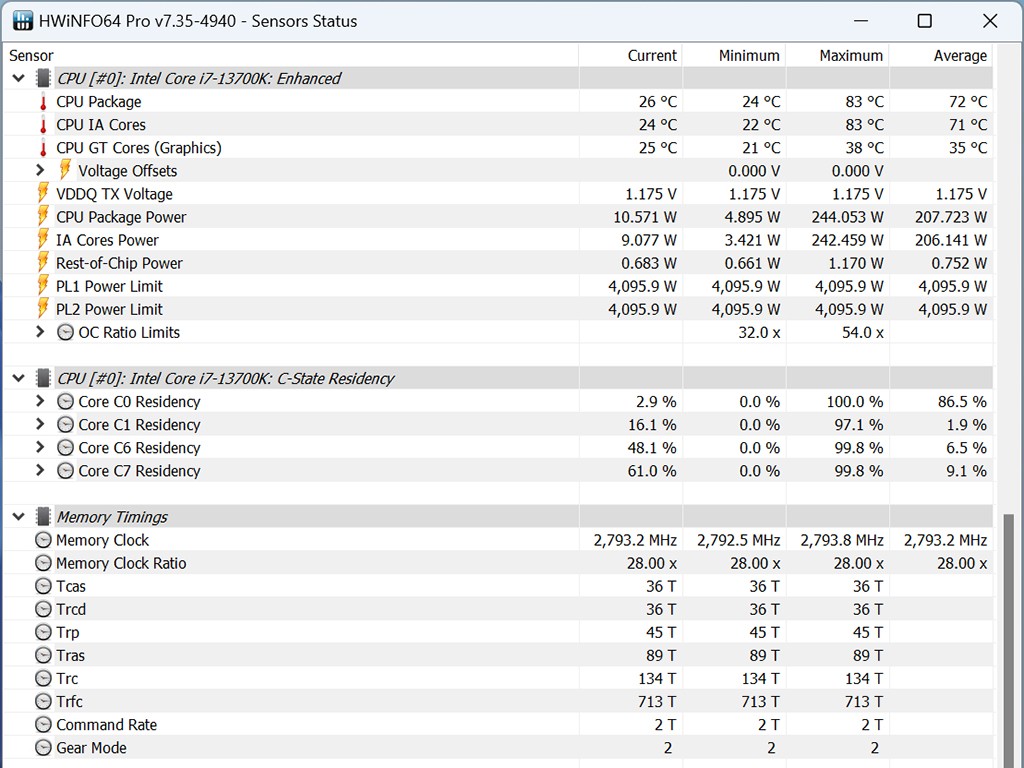The width and height of the screenshot is (1024, 768).
Task: Click the CPU GT Cores thermometer icon
Action: [x=43, y=148]
